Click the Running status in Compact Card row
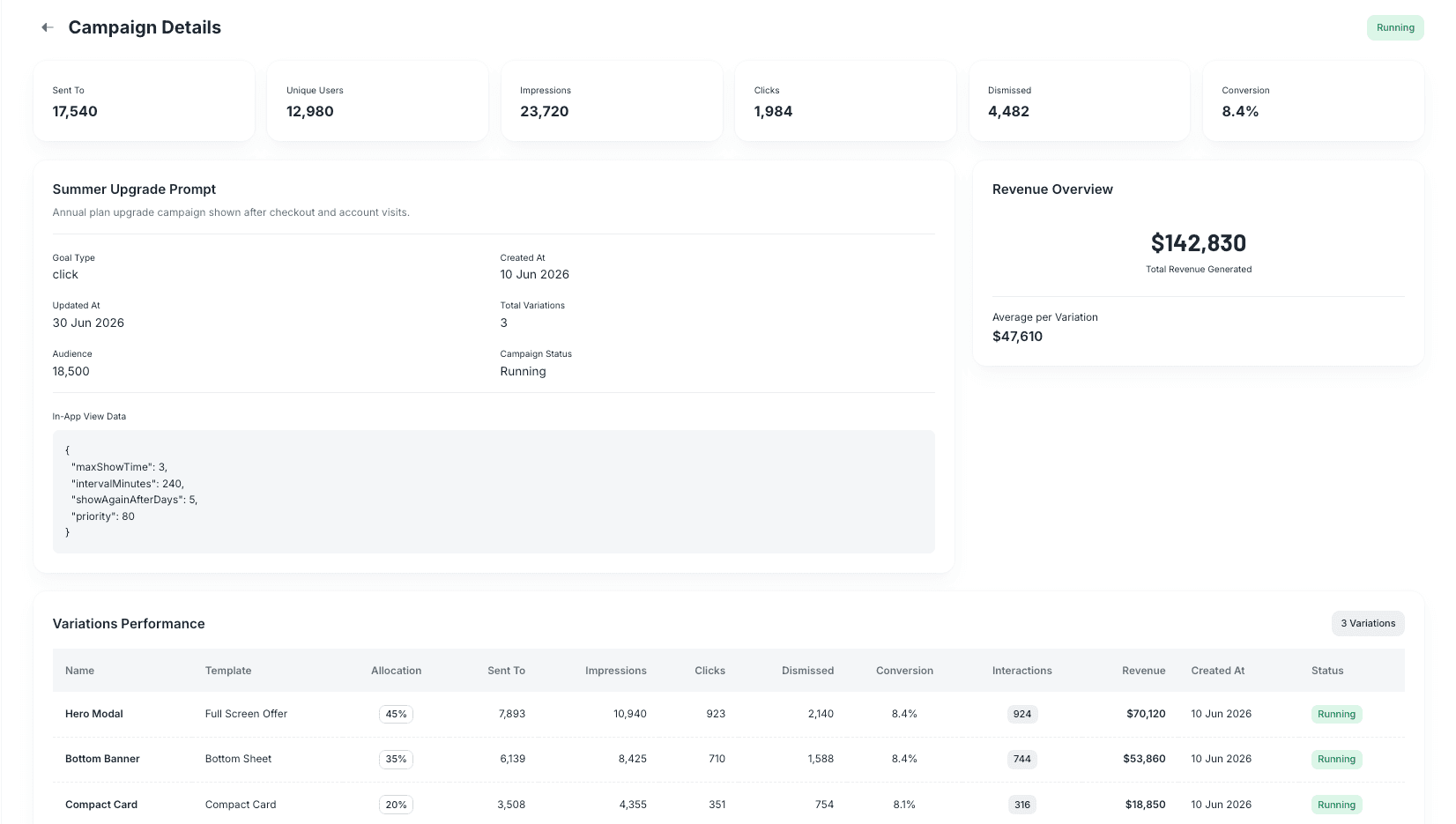Screen dimensions: 1456x824 point(1336,805)
